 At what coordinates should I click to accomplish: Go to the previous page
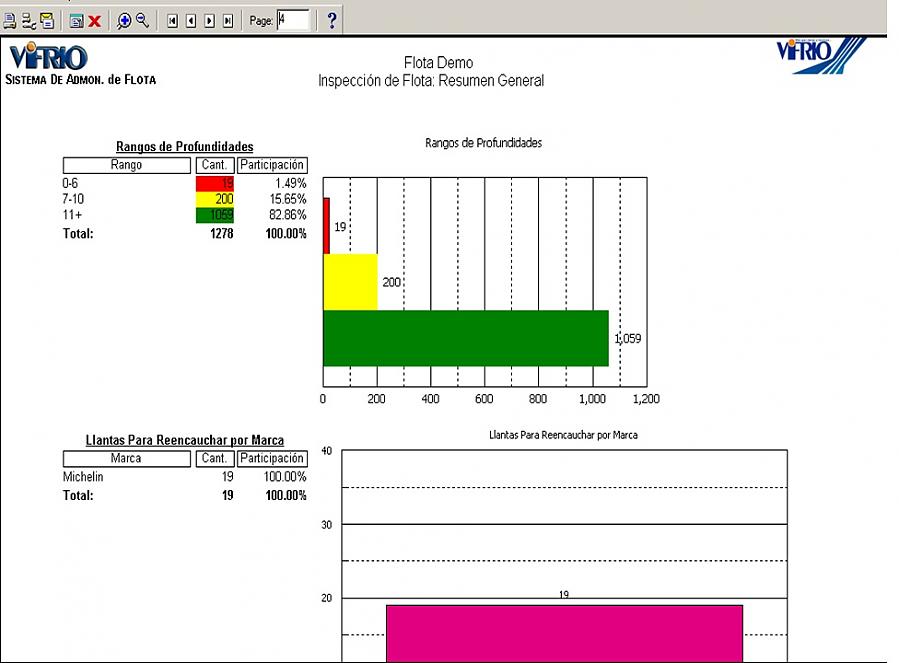[191, 21]
